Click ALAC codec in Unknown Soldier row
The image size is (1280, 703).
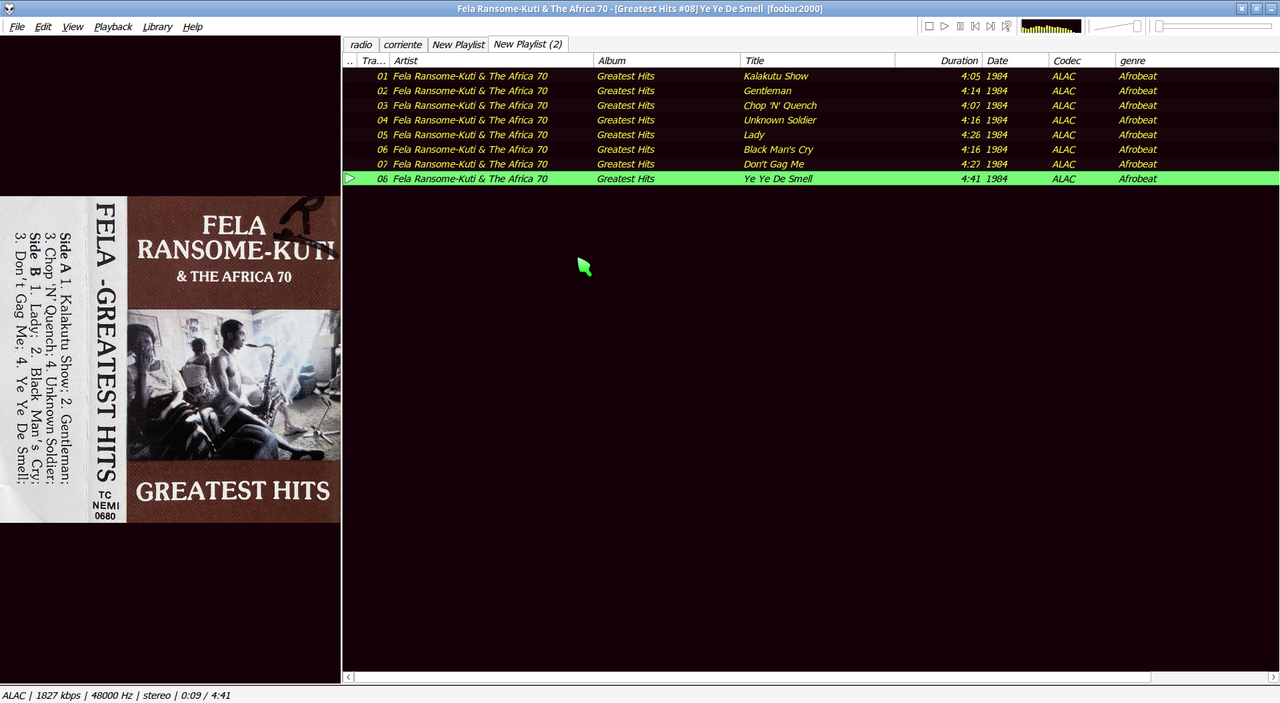(1064, 120)
